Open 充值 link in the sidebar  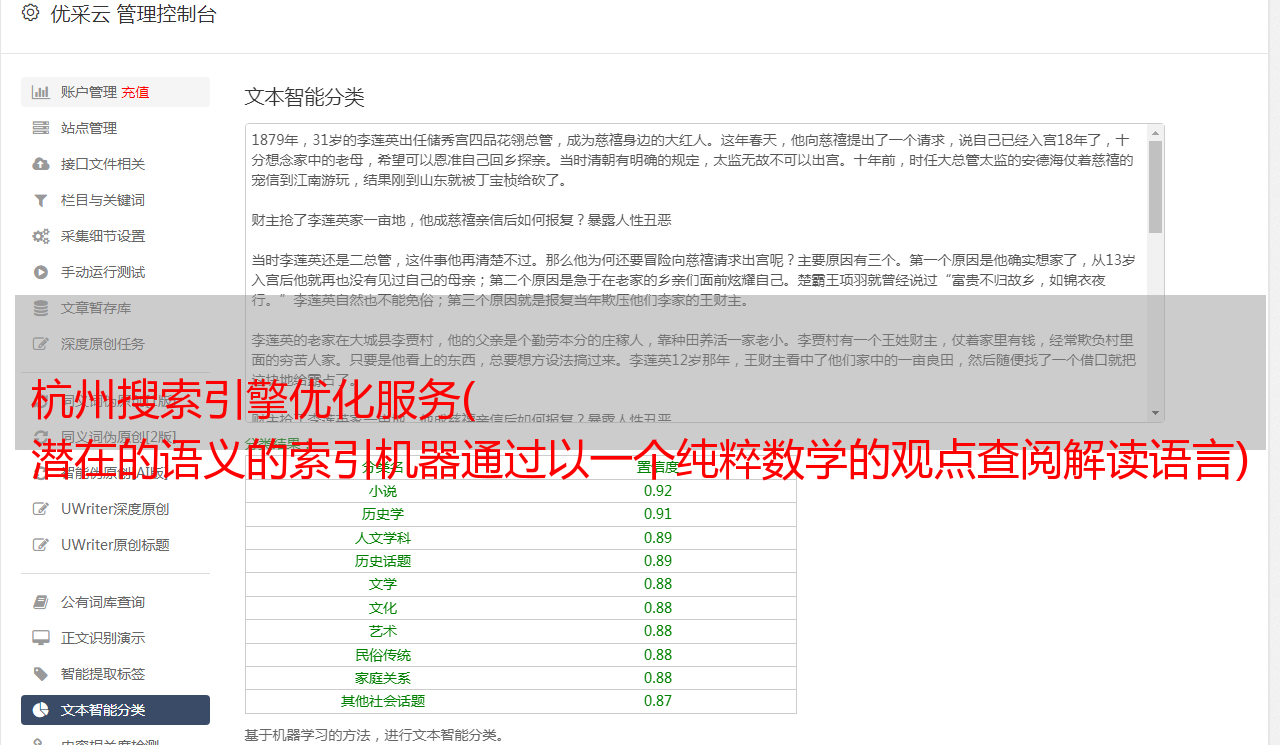[135, 92]
